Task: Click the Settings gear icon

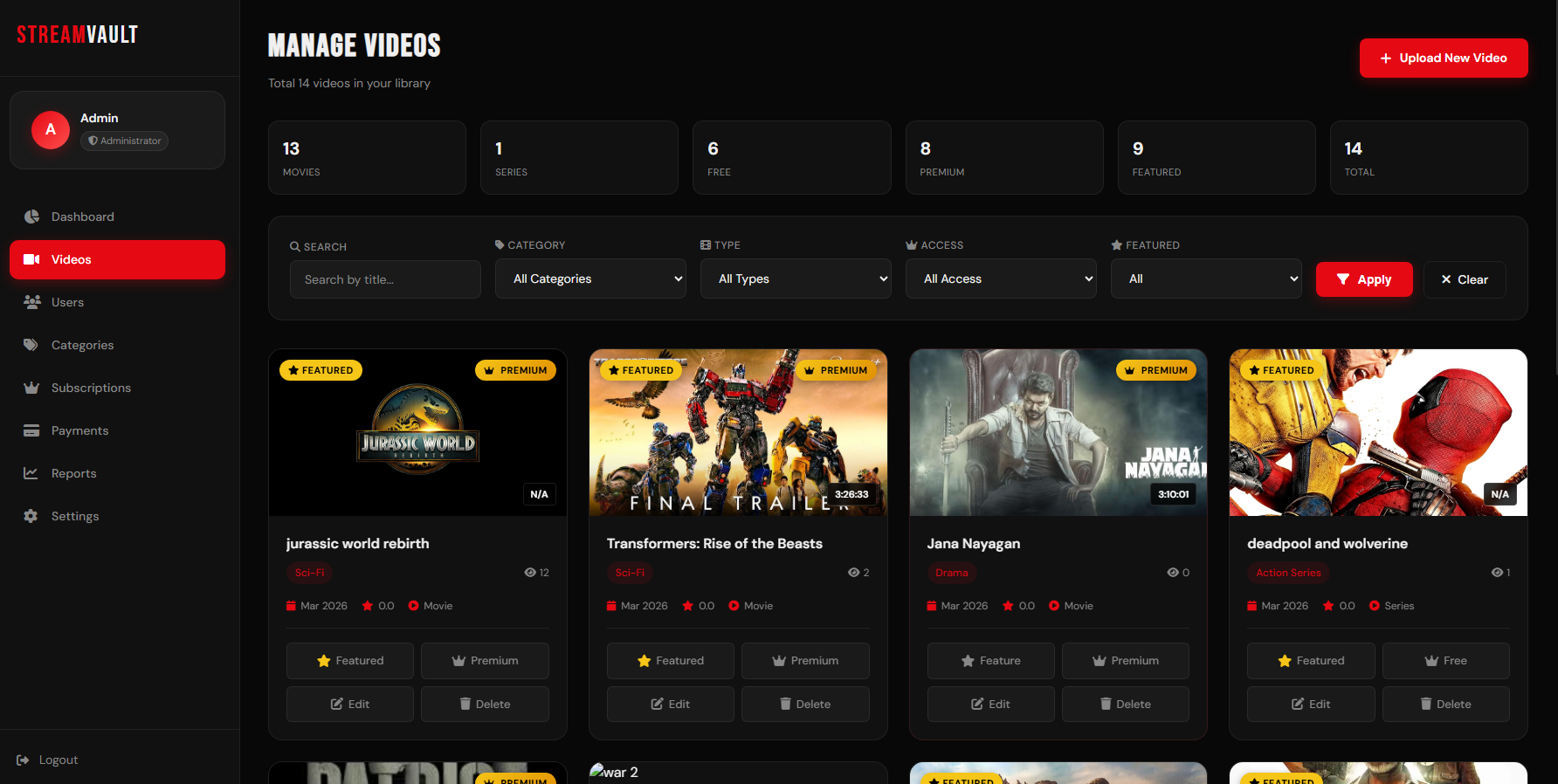Action: pos(31,516)
